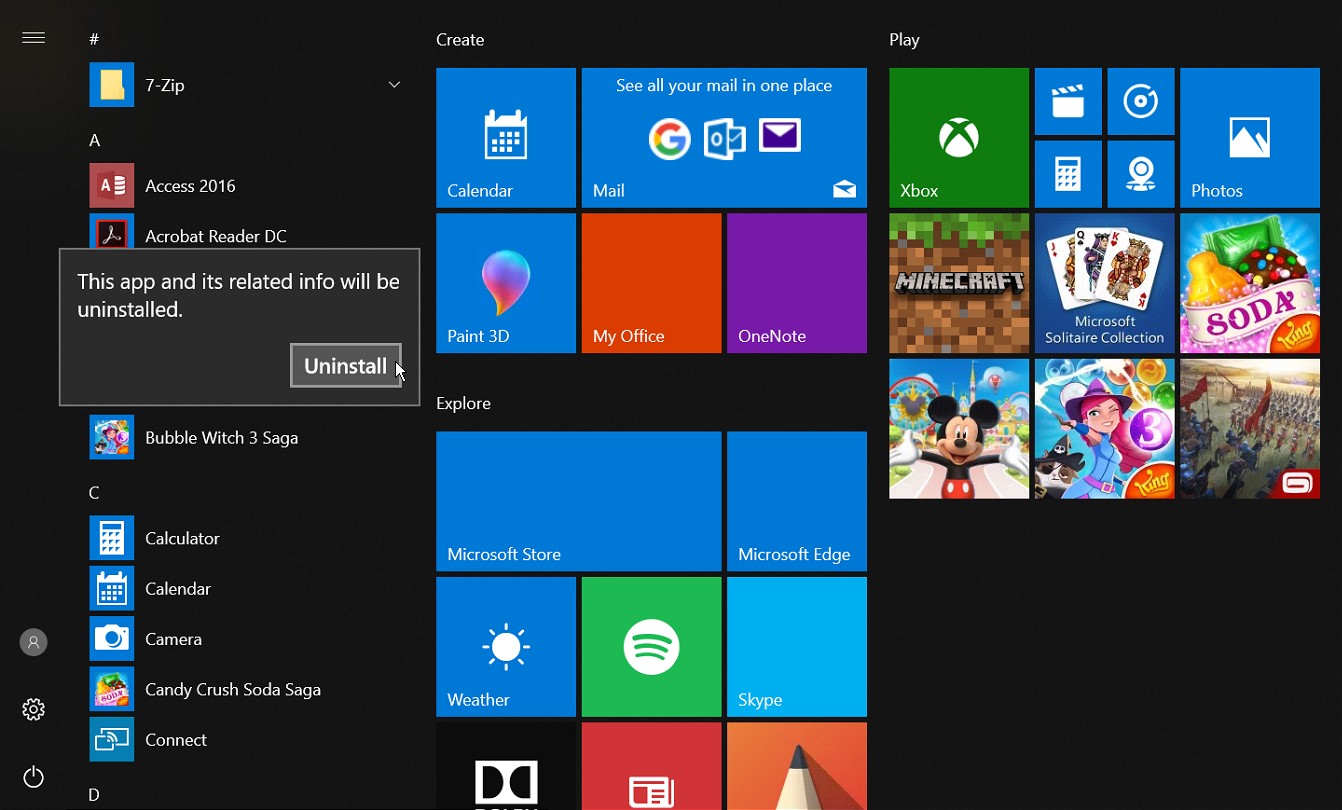This screenshot has width=1342, height=810.
Task: Open the small Maps webcam-pin tile
Action: coord(1141,174)
